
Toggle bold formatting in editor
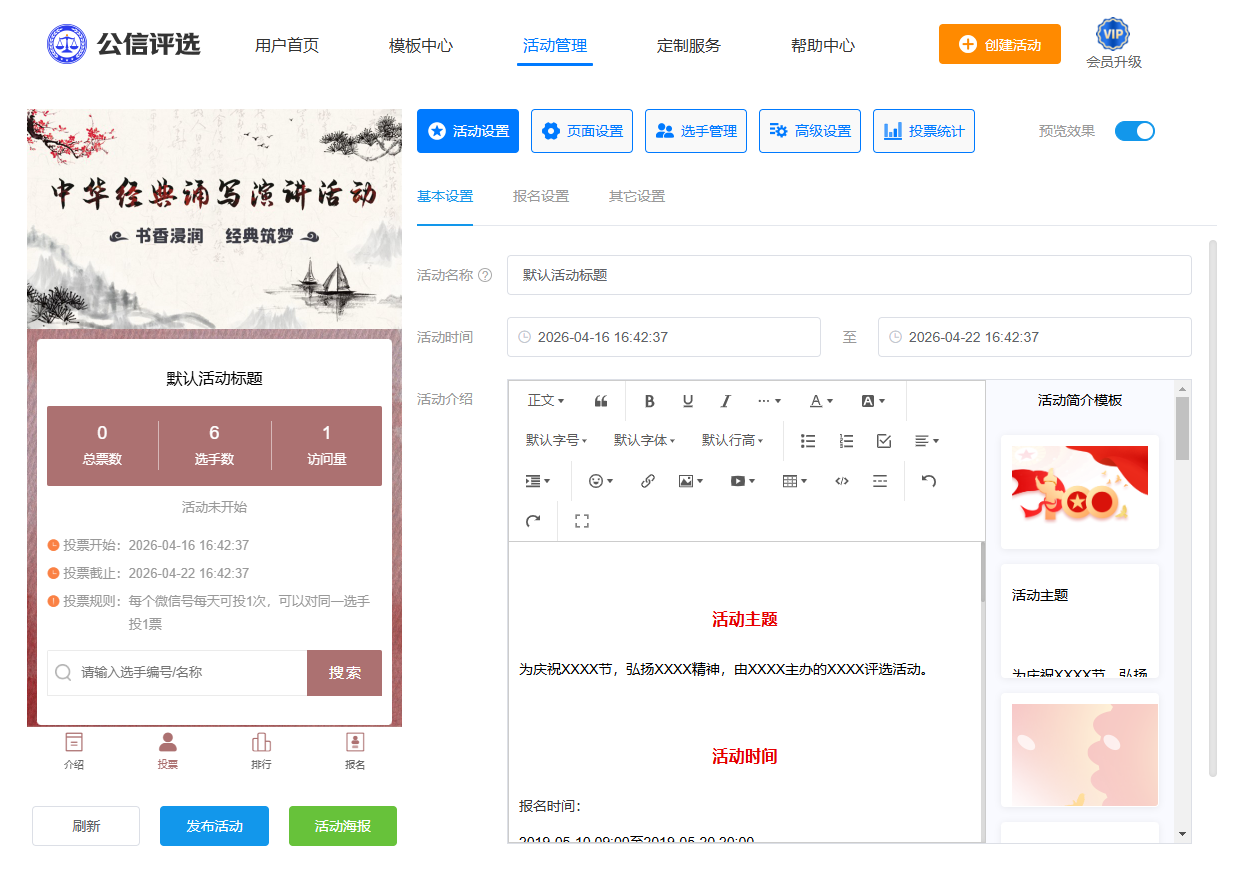[649, 401]
